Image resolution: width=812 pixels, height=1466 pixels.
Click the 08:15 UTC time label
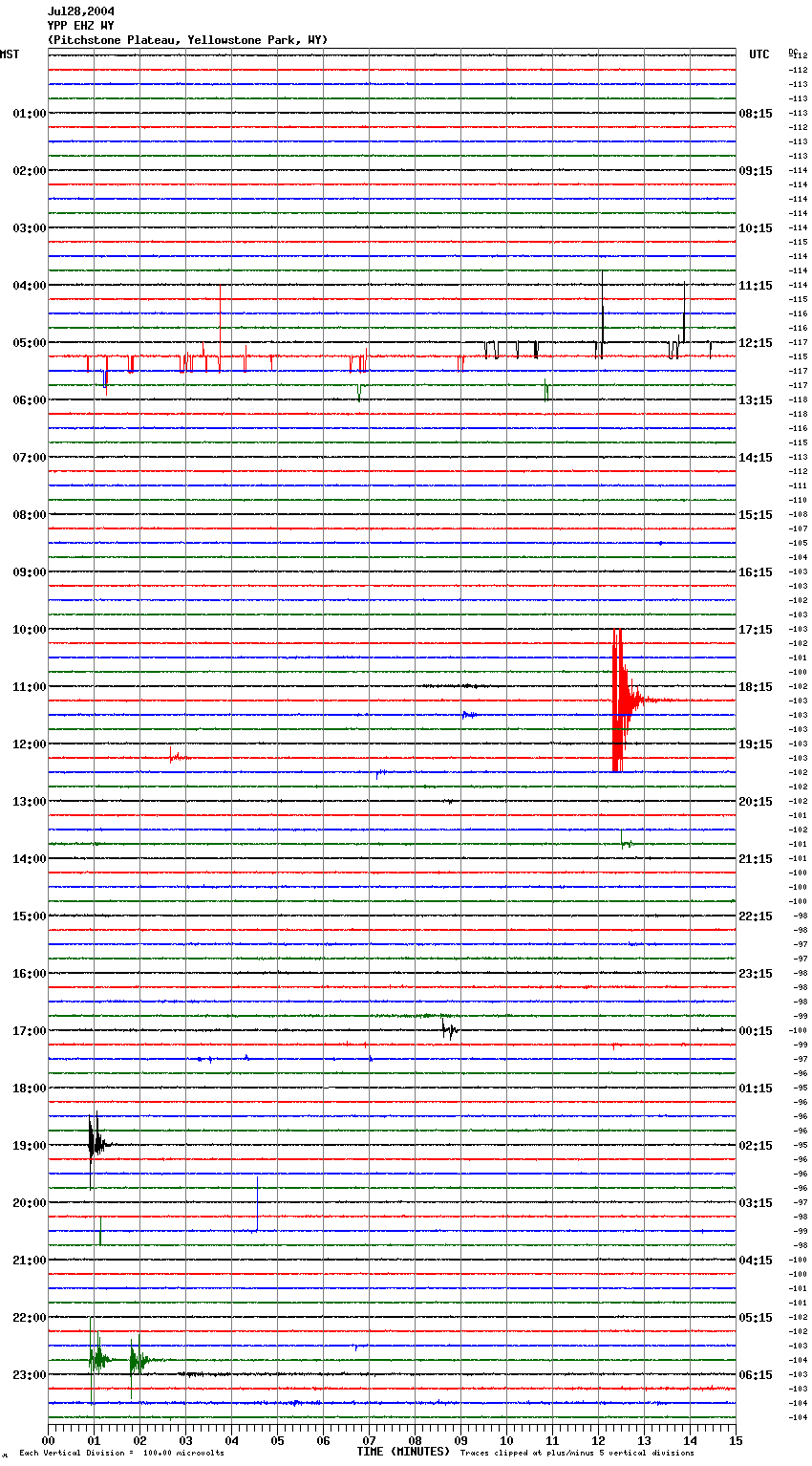click(756, 114)
